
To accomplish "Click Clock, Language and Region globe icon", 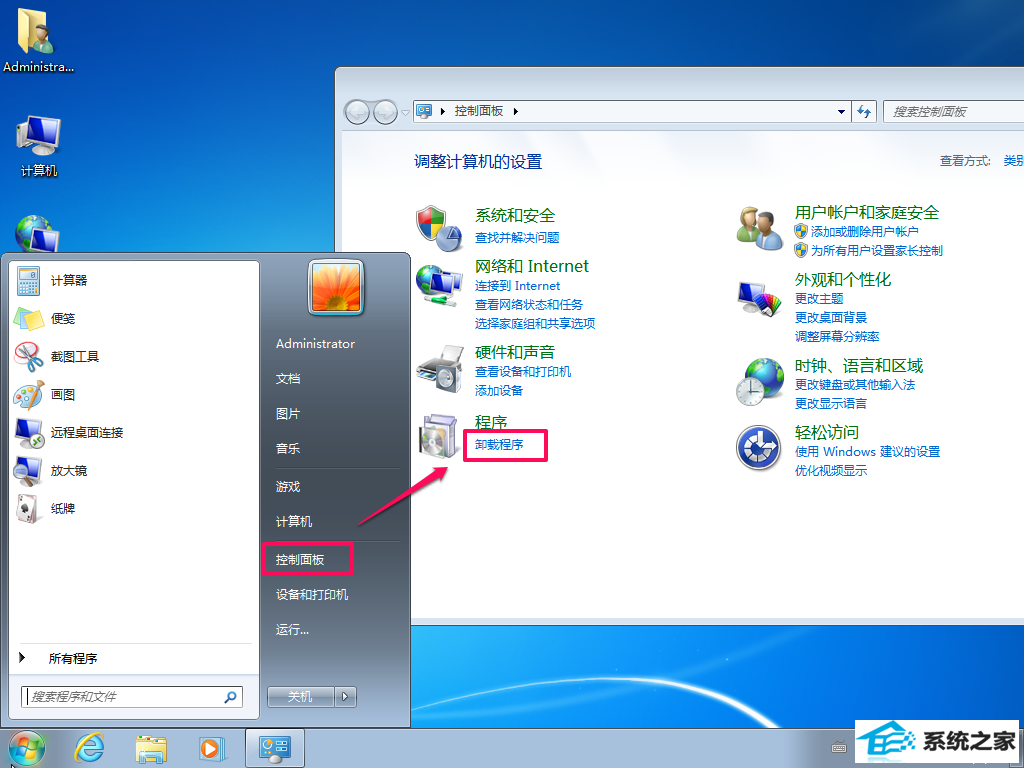I will [760, 381].
